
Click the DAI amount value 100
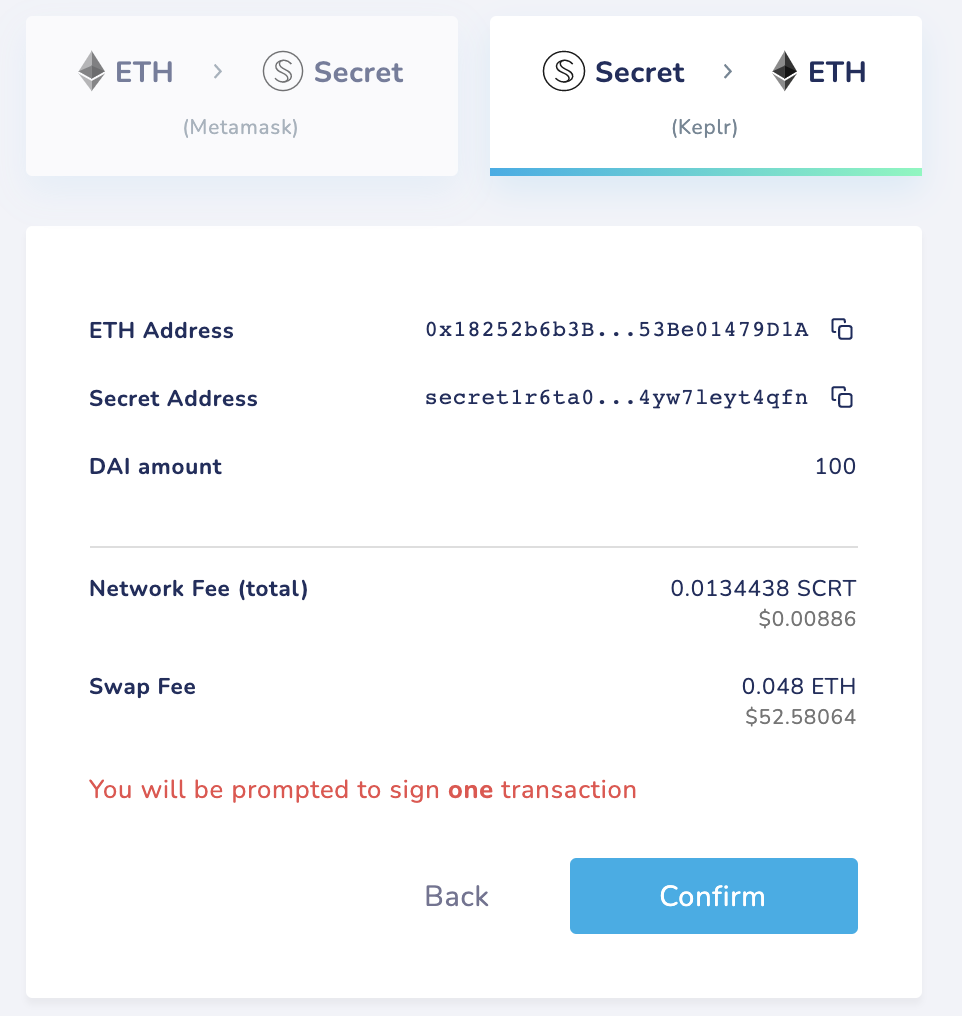coord(835,465)
